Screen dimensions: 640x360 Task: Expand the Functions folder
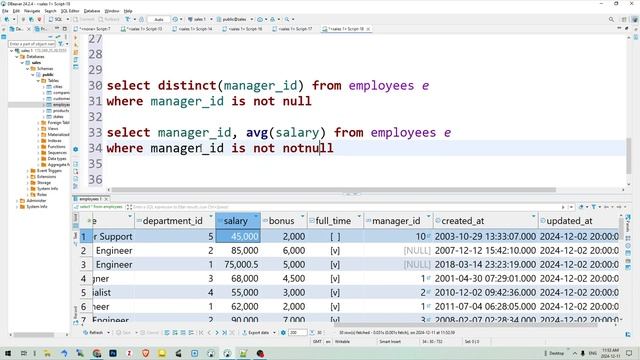click(x=38, y=147)
